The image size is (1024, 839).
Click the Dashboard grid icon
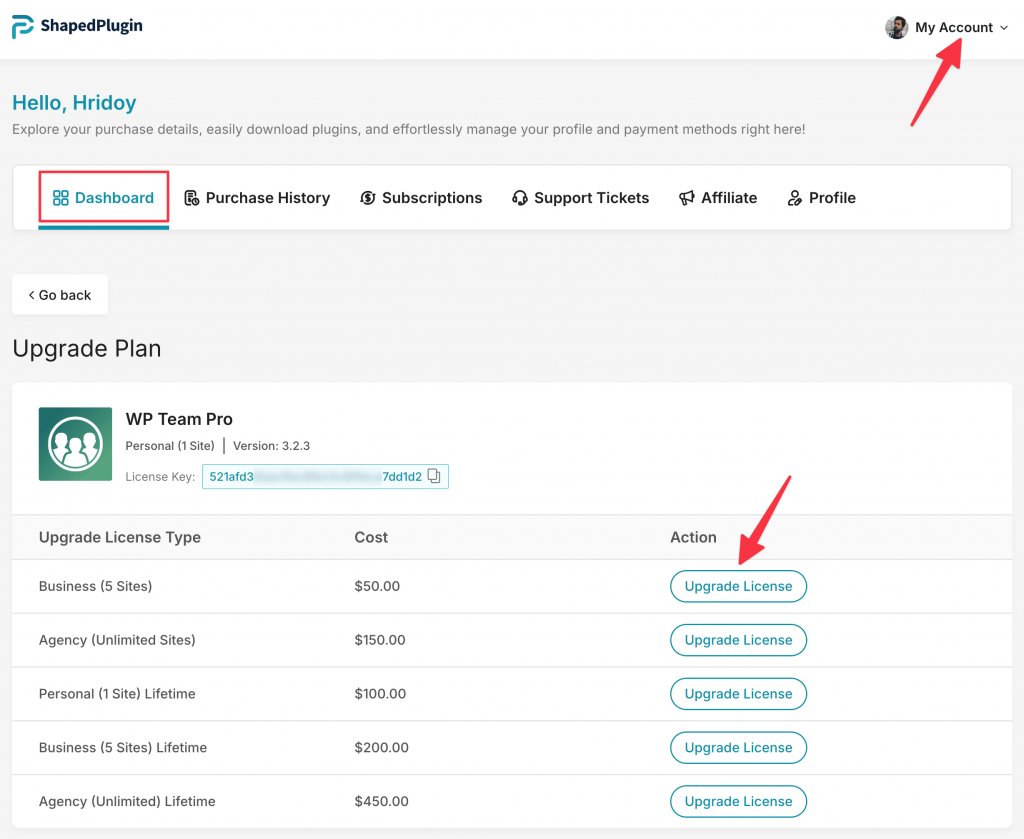click(x=61, y=198)
